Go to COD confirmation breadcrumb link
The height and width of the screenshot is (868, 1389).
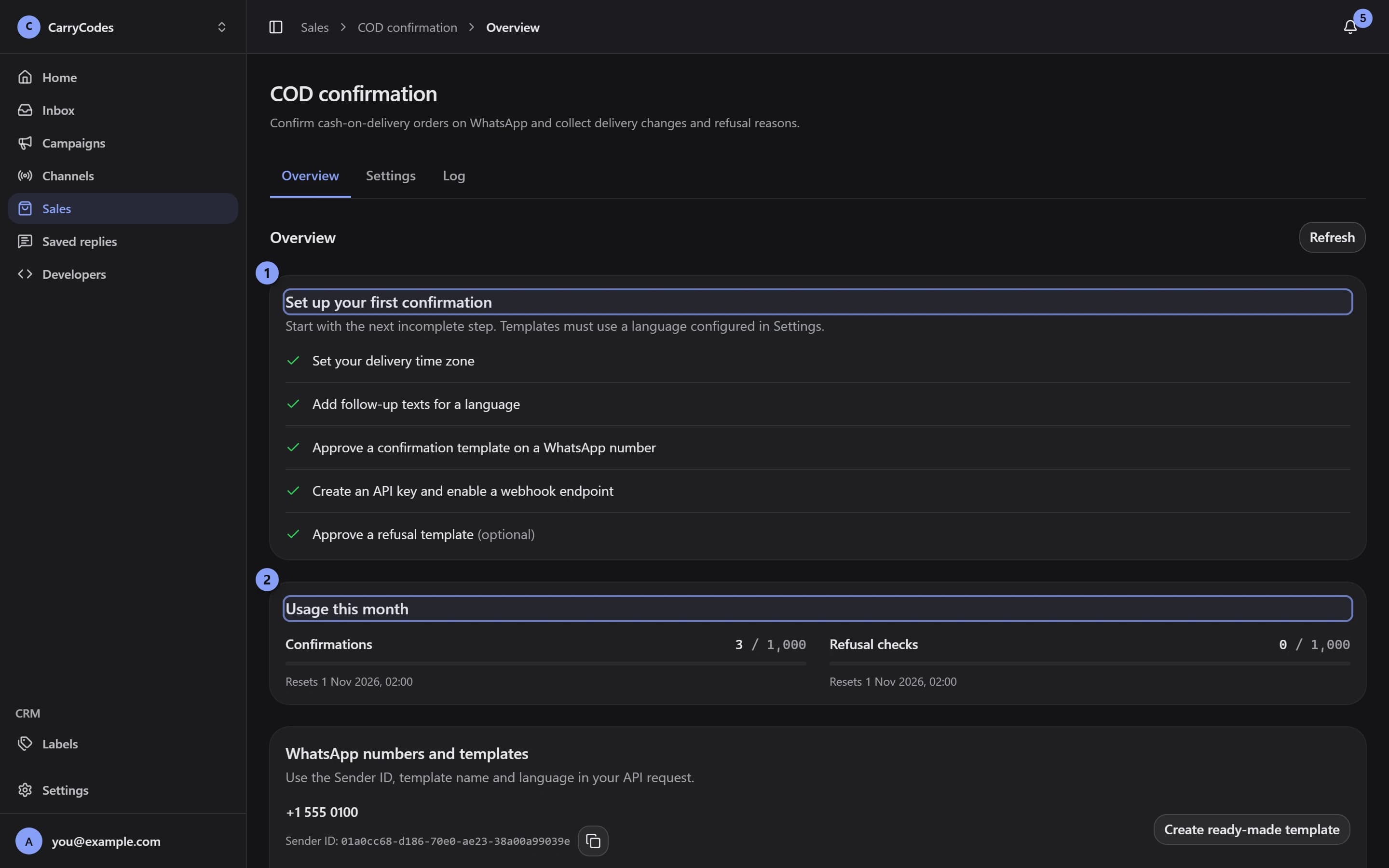tap(407, 27)
